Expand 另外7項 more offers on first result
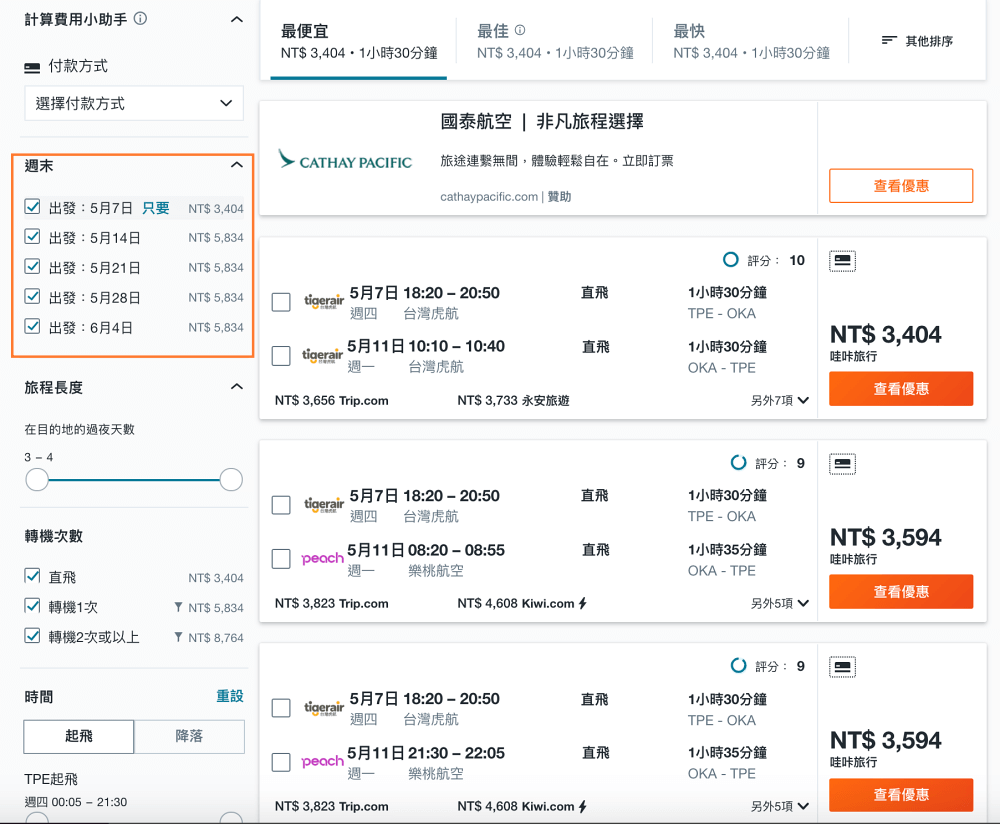The height and width of the screenshot is (825, 1000). 779,400
